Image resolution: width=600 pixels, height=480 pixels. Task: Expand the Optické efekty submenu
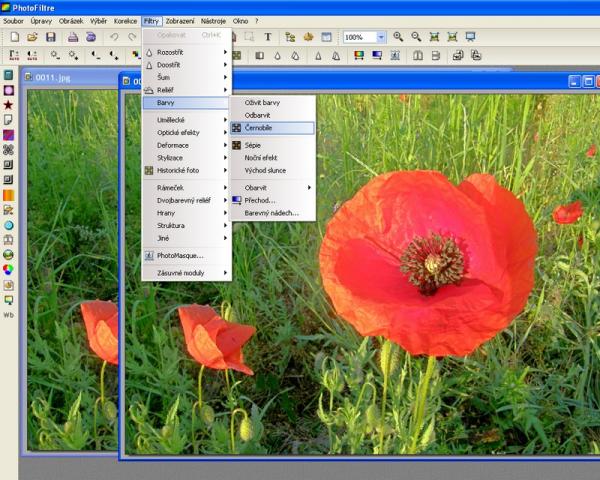186,132
